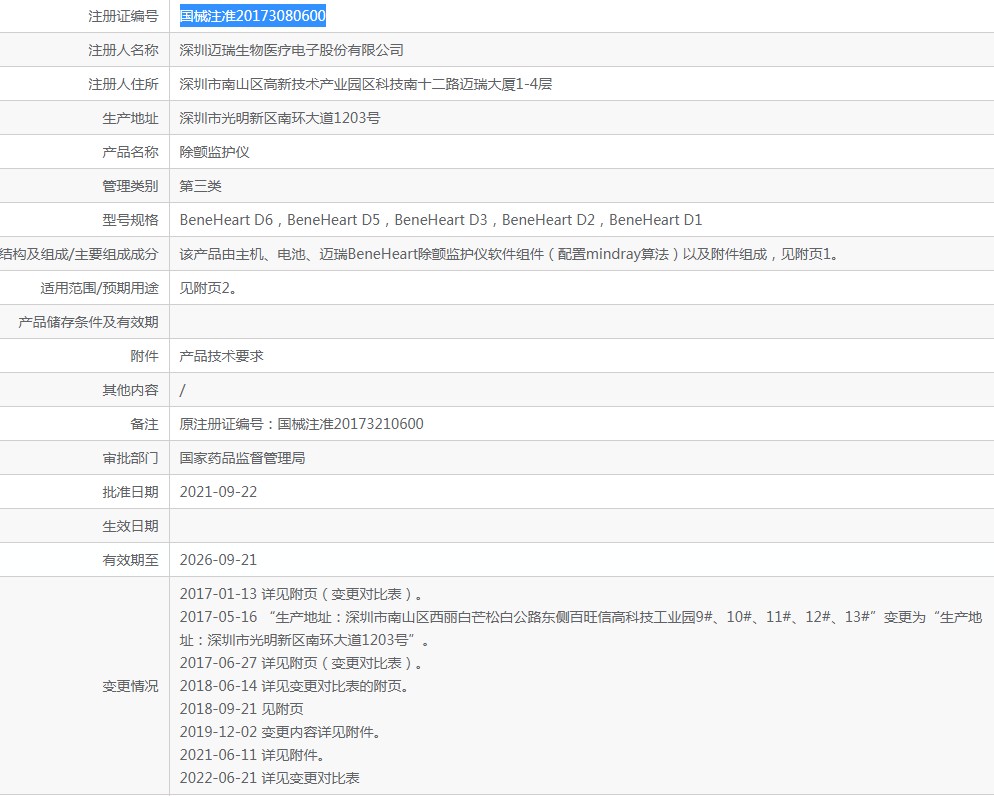Image resolution: width=994 pixels, height=796 pixels.
Task: Click the 型号规格 label
Action: click(130, 220)
